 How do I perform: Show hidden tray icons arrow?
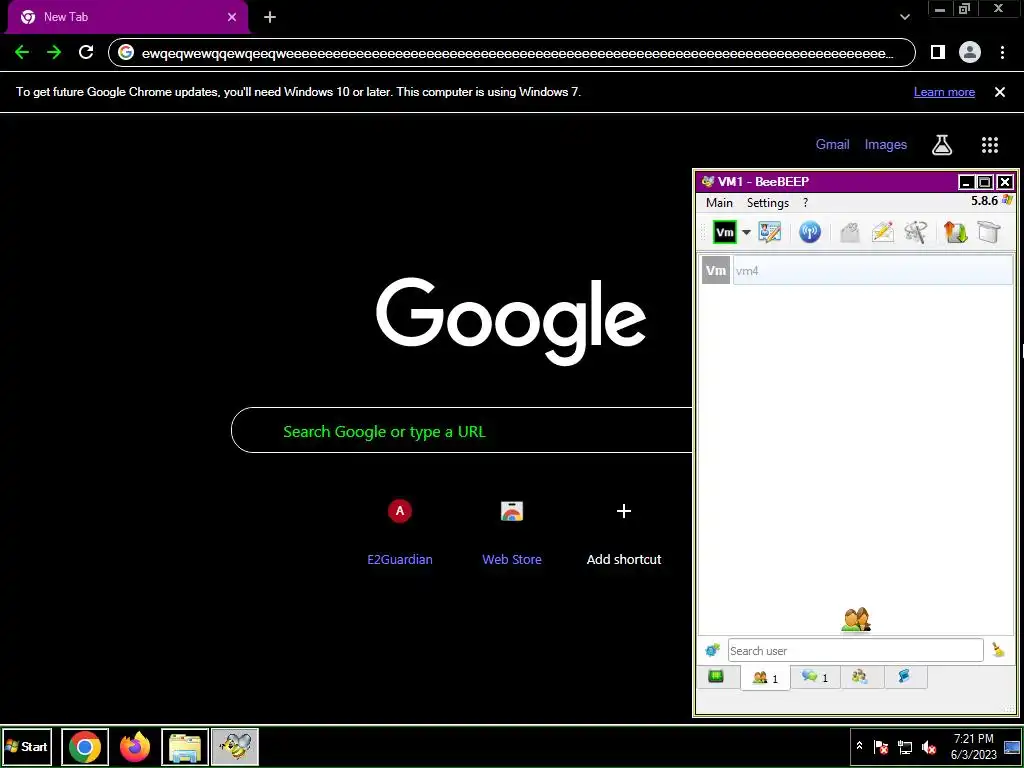coord(859,746)
